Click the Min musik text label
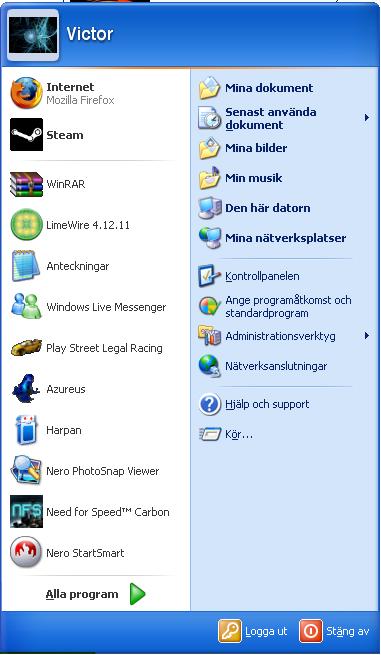The height and width of the screenshot is (655, 381). point(254,178)
